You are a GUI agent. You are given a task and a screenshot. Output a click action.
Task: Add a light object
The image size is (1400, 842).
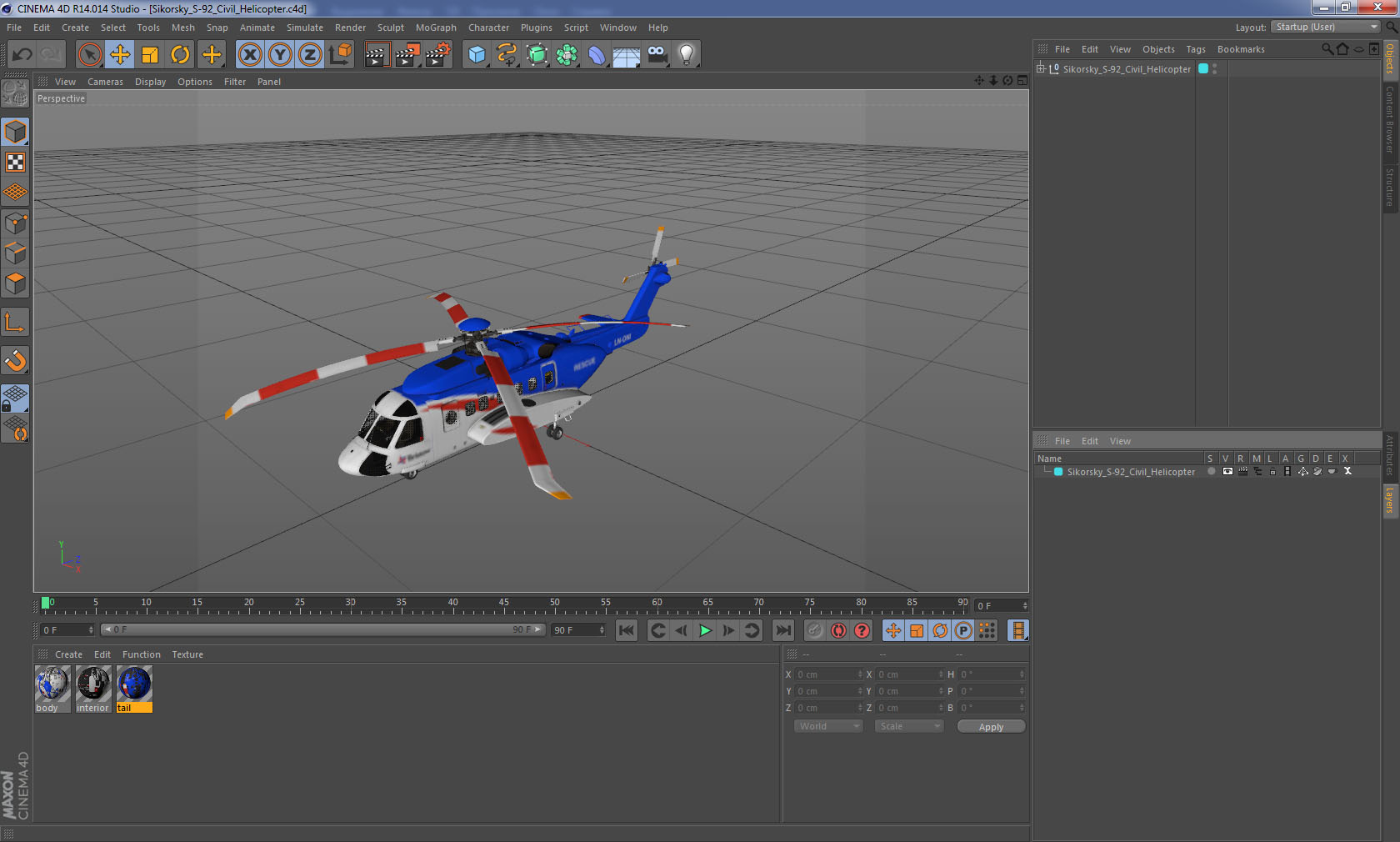(687, 55)
